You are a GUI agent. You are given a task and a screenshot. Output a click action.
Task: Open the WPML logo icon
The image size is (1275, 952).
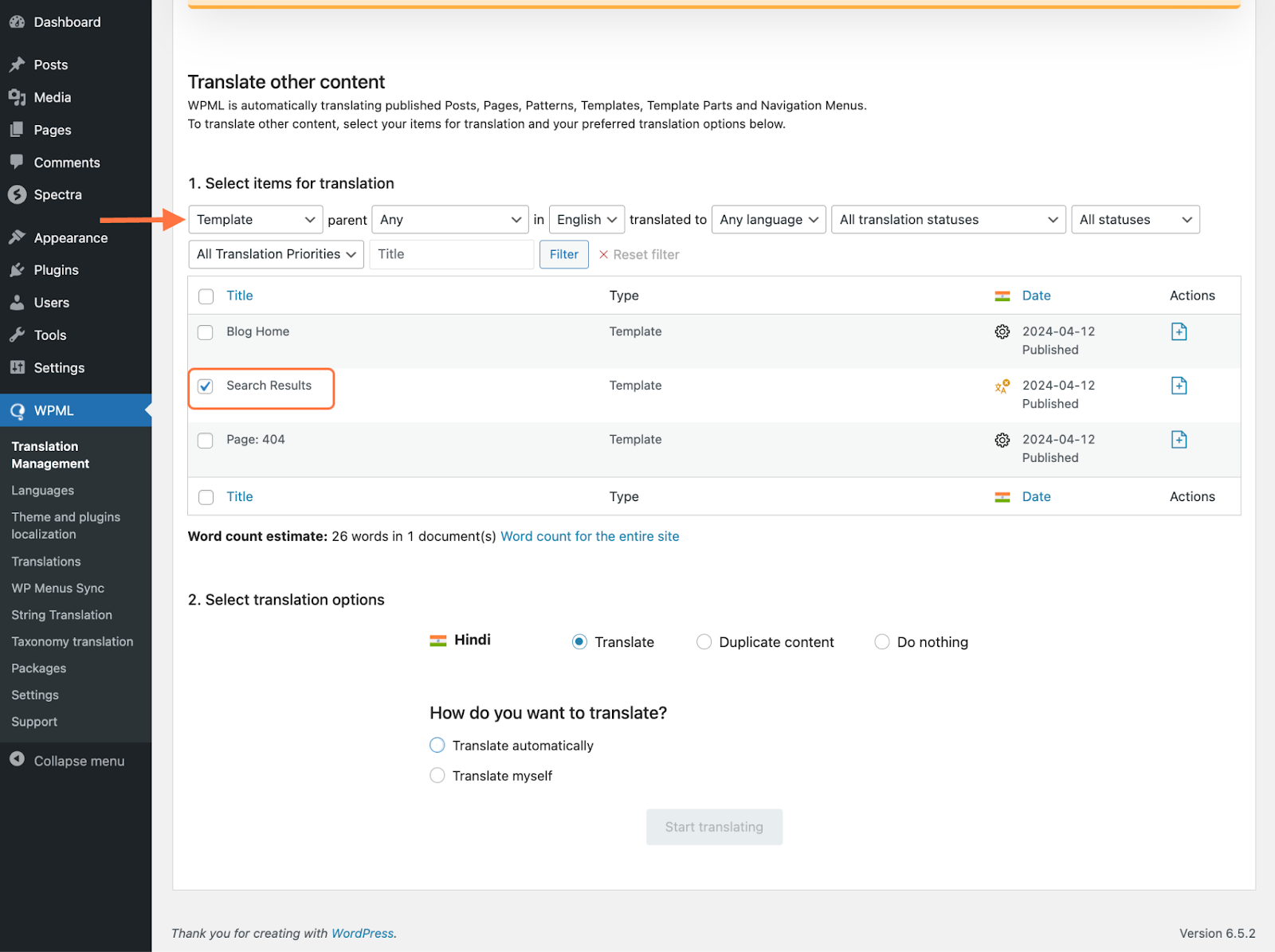pyautogui.click(x=18, y=410)
